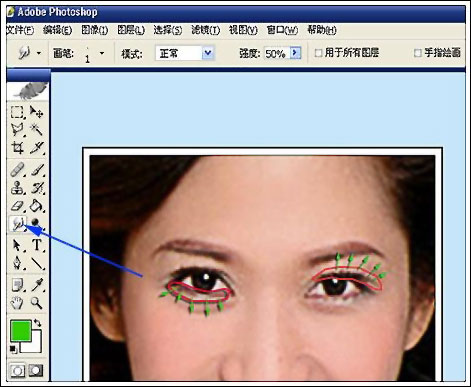Screen dimensions: 471x387
Task: Select the Type tool
Action: [x=37, y=245]
